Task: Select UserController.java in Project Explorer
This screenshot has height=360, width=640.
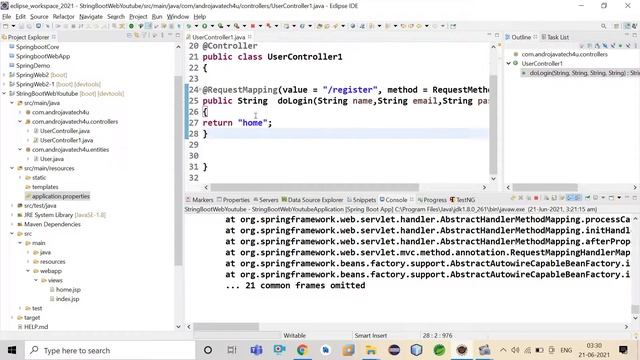Action: pos(61,131)
